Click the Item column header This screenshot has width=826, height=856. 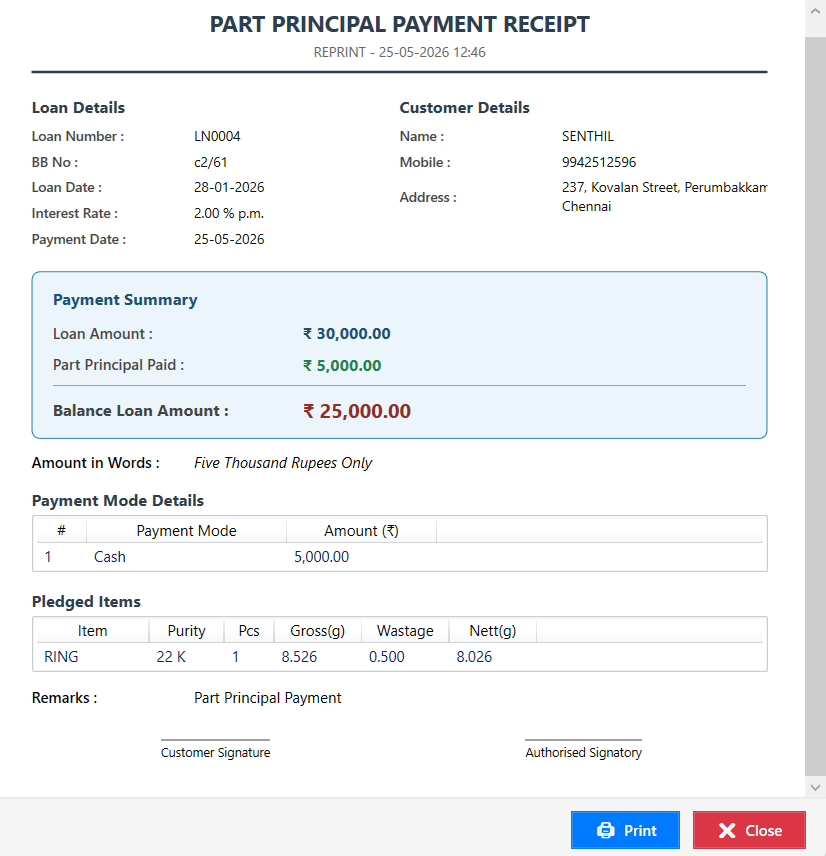pos(92,631)
